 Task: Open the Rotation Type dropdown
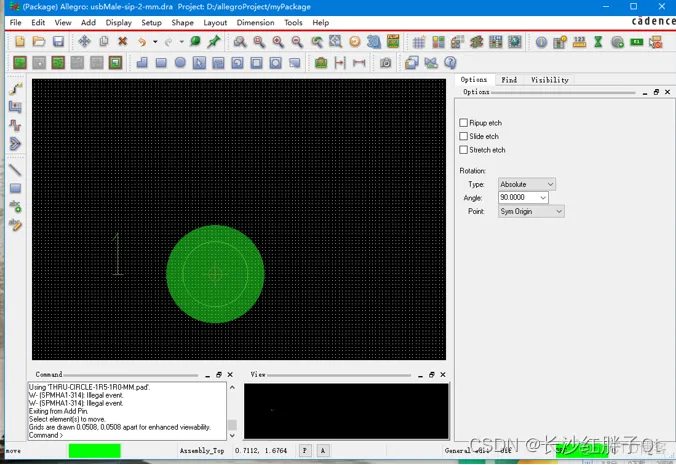pyautogui.click(x=526, y=184)
